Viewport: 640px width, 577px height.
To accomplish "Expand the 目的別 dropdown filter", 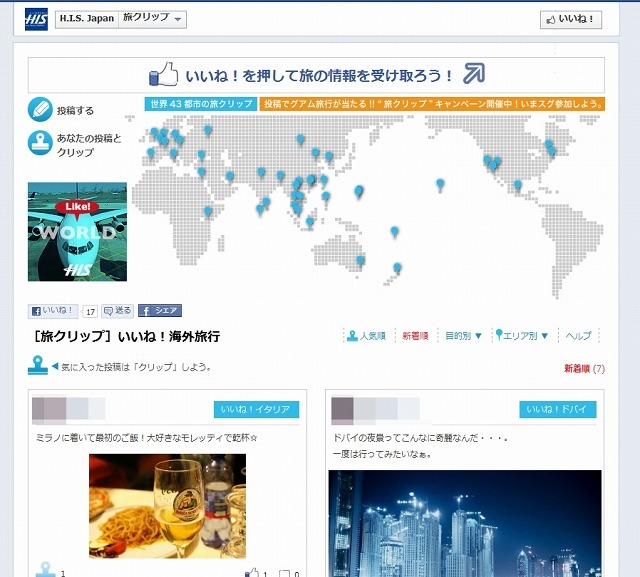I will click(463, 336).
